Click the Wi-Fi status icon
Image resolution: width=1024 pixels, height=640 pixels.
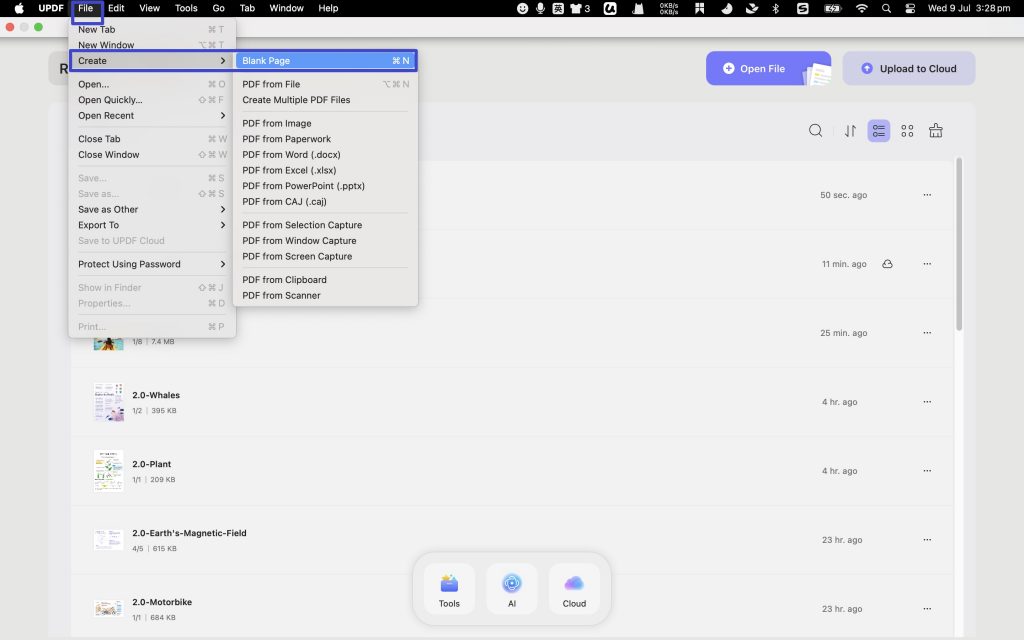[x=861, y=8]
